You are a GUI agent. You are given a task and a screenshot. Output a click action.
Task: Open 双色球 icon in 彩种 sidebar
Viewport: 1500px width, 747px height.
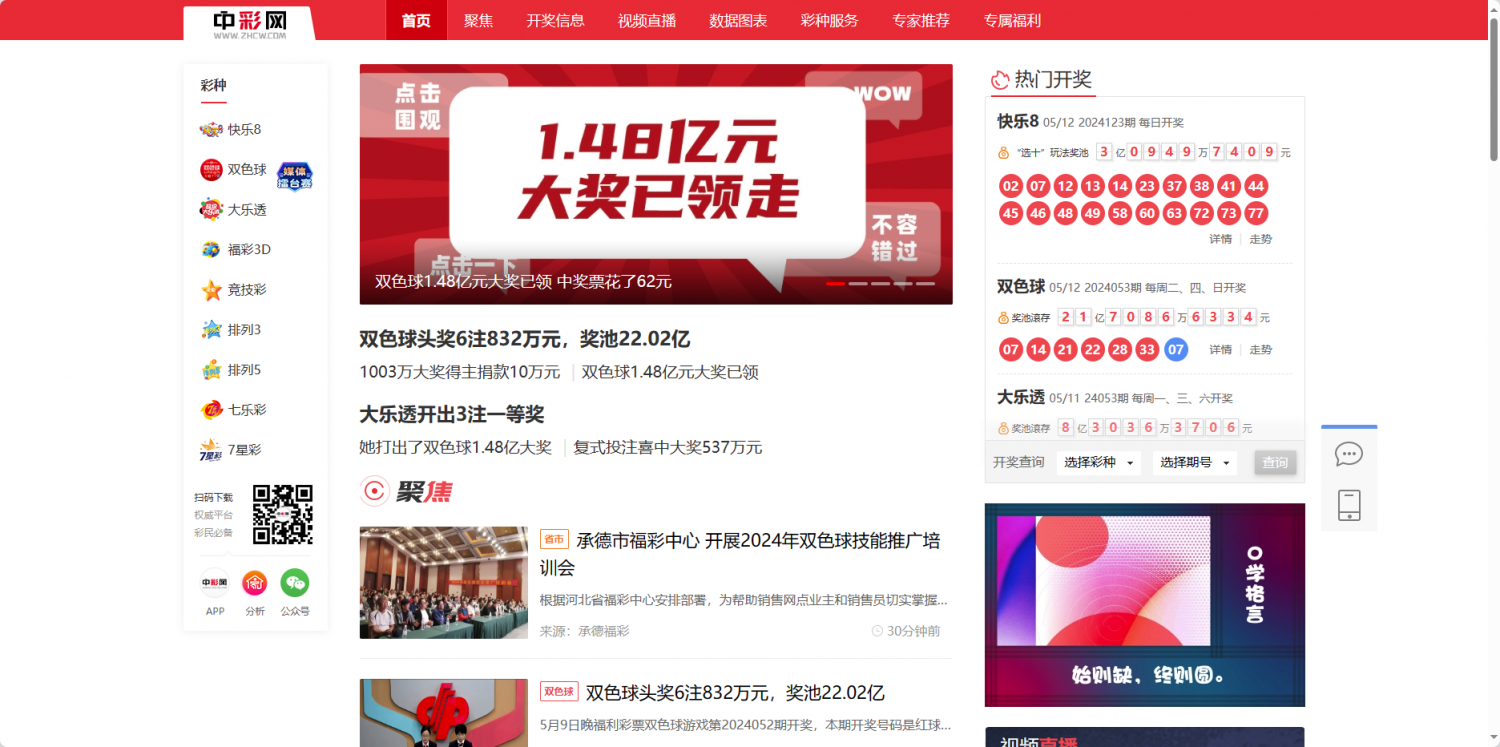[x=211, y=170]
